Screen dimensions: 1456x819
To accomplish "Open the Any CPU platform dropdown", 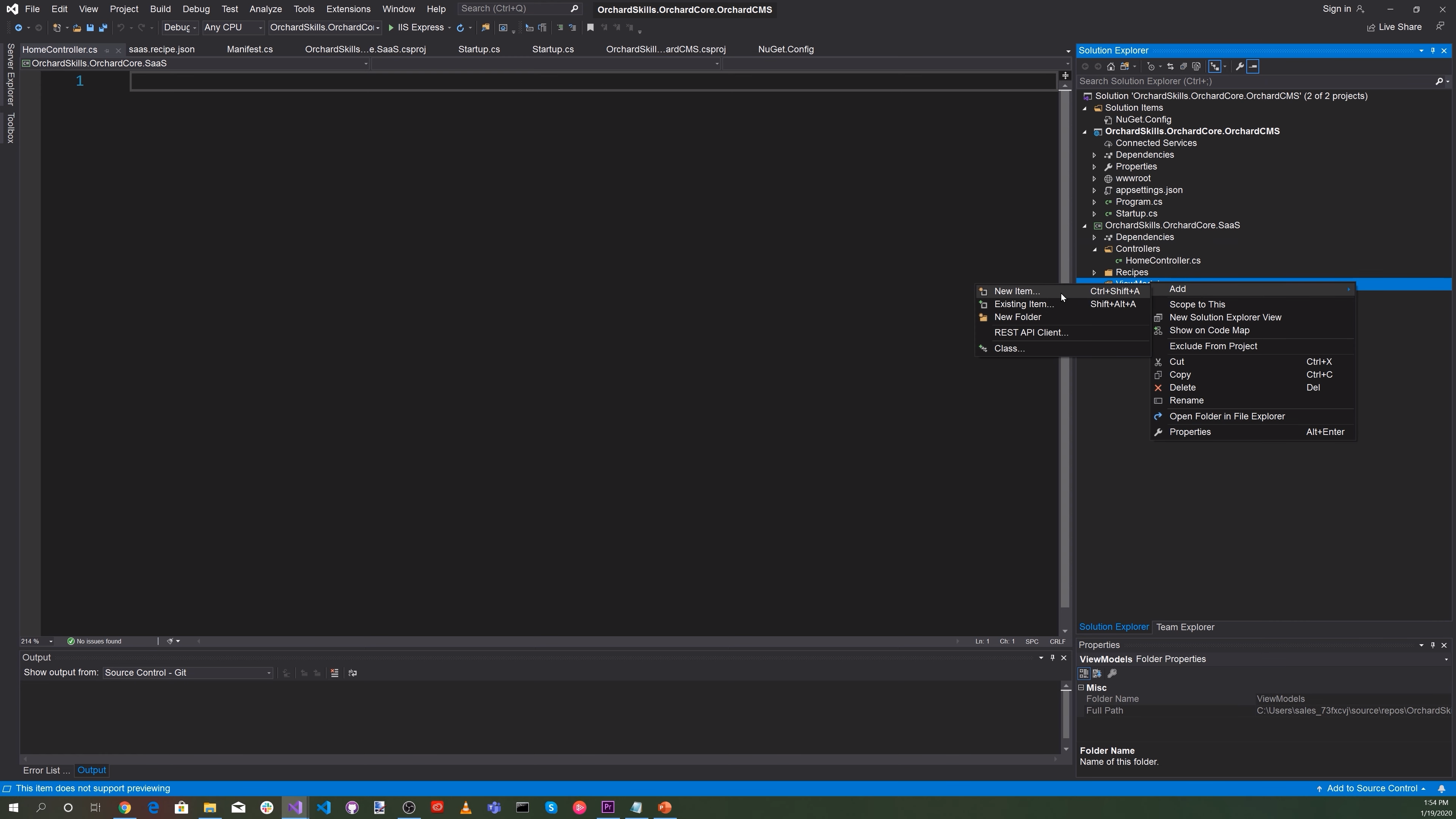I will [233, 27].
